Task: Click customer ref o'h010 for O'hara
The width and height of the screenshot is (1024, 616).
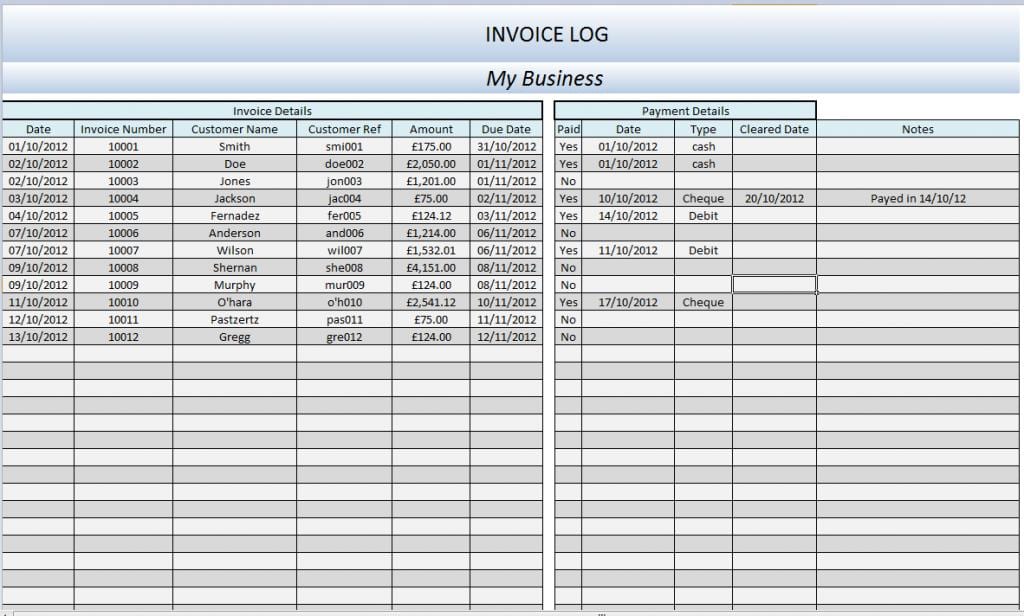Action: coord(343,302)
